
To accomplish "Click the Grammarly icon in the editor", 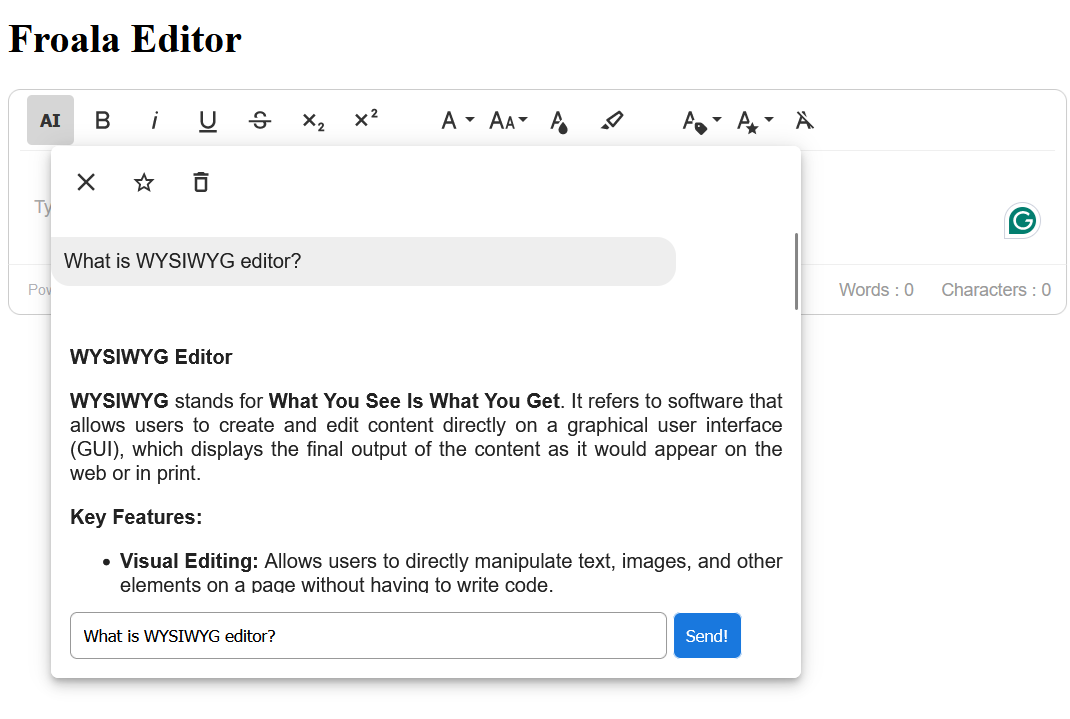I will 1022,220.
